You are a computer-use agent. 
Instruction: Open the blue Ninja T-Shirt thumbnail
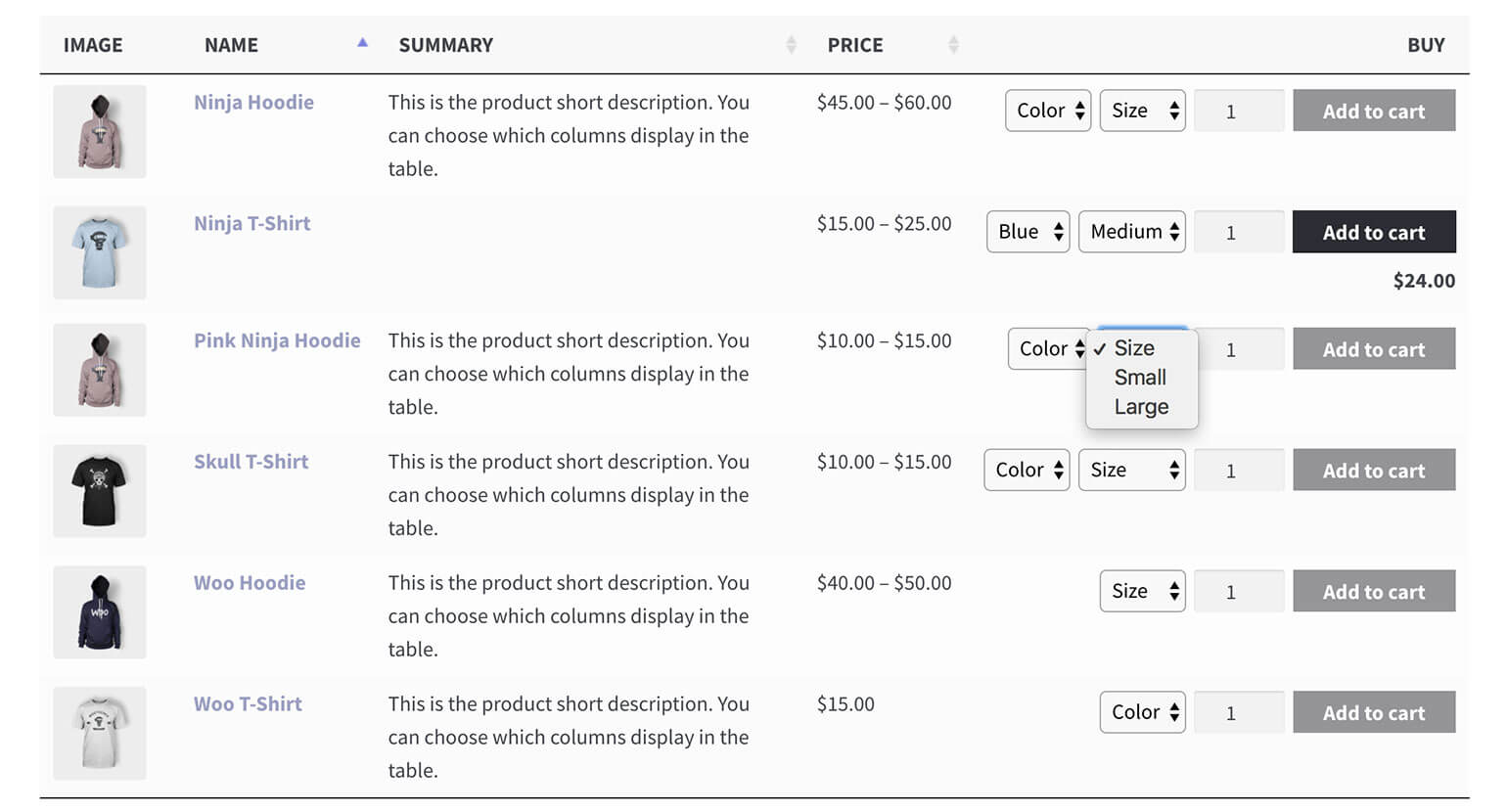coord(100,252)
